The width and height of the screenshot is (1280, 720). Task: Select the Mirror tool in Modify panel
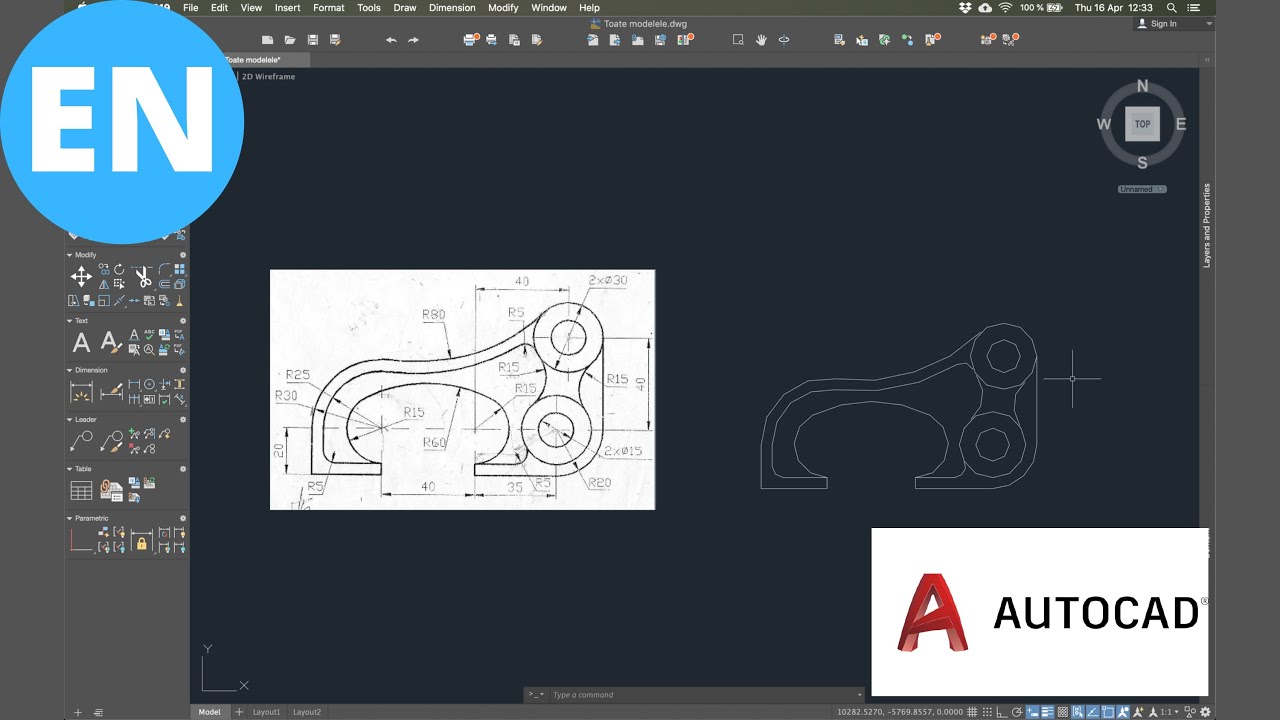coord(104,285)
